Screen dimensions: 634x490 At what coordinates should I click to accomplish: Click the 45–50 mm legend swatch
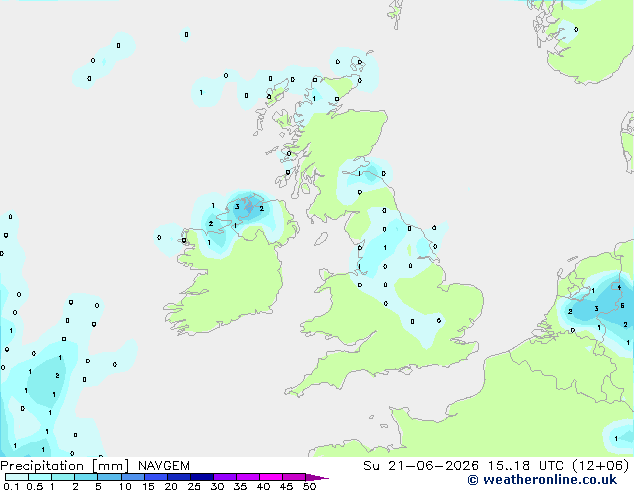(294, 477)
